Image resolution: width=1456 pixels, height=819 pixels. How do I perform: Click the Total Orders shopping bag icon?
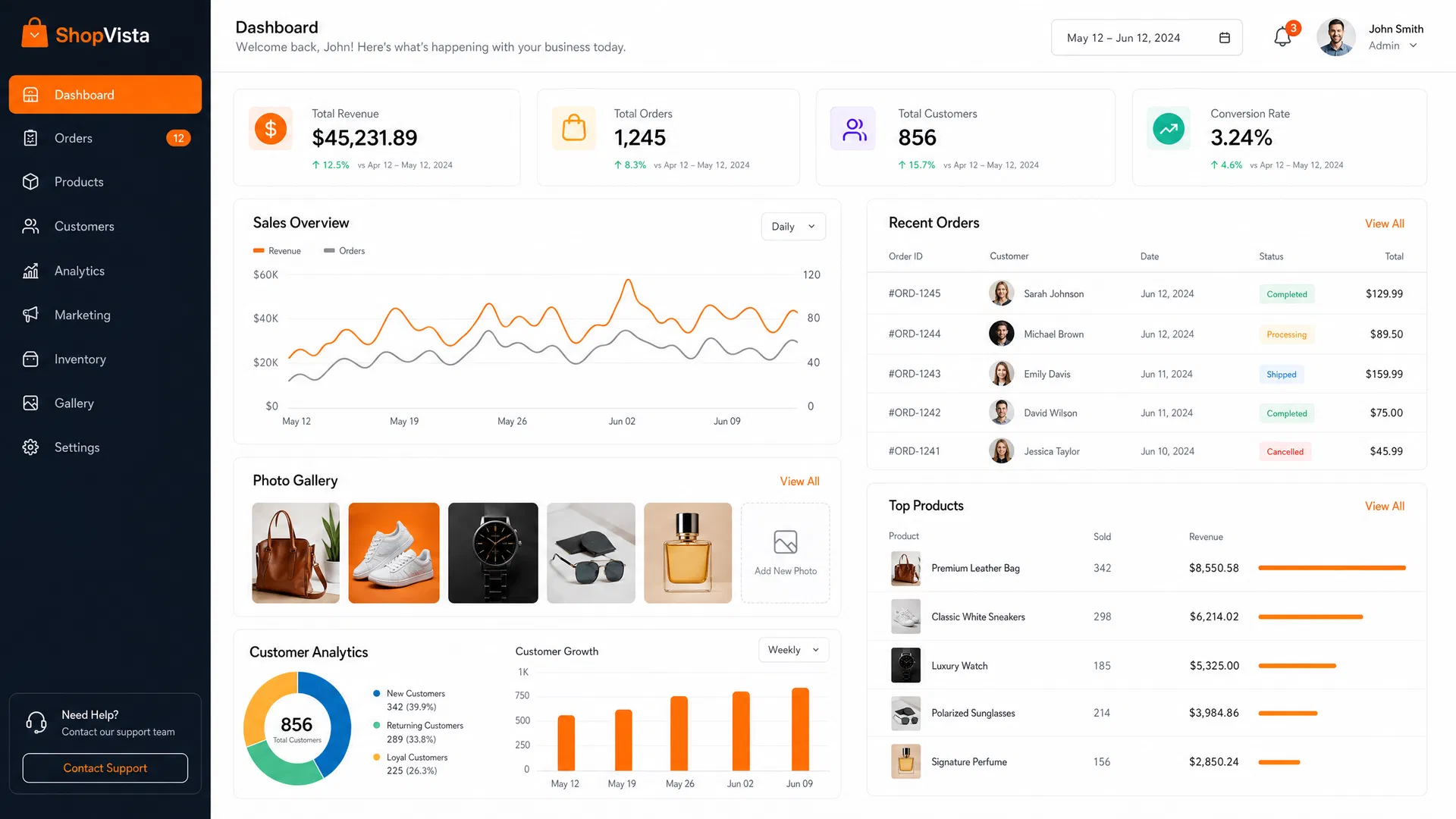(574, 129)
